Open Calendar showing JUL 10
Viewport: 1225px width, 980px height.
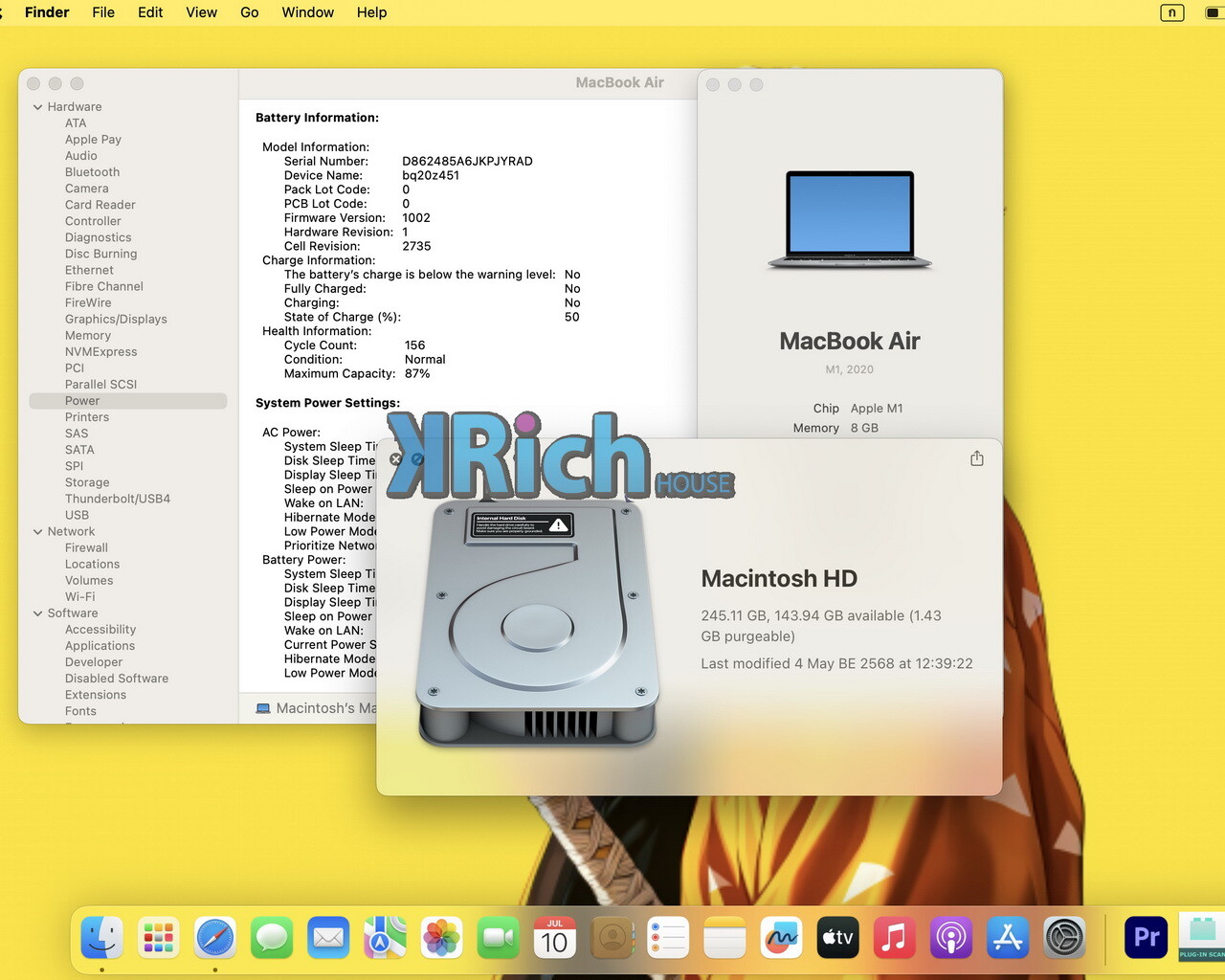pyautogui.click(x=555, y=938)
